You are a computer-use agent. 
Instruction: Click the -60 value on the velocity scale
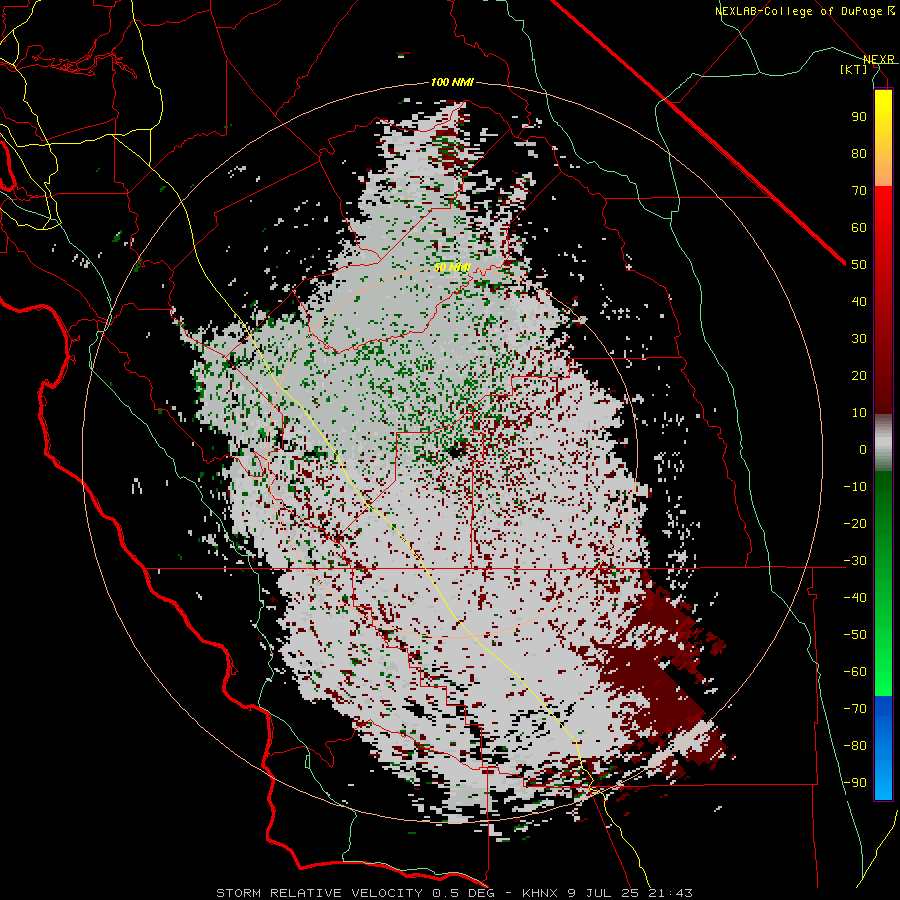click(x=855, y=672)
